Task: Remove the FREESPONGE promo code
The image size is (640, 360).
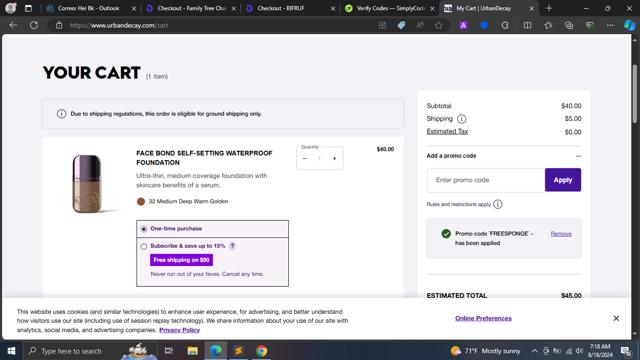Action: pyautogui.click(x=561, y=234)
